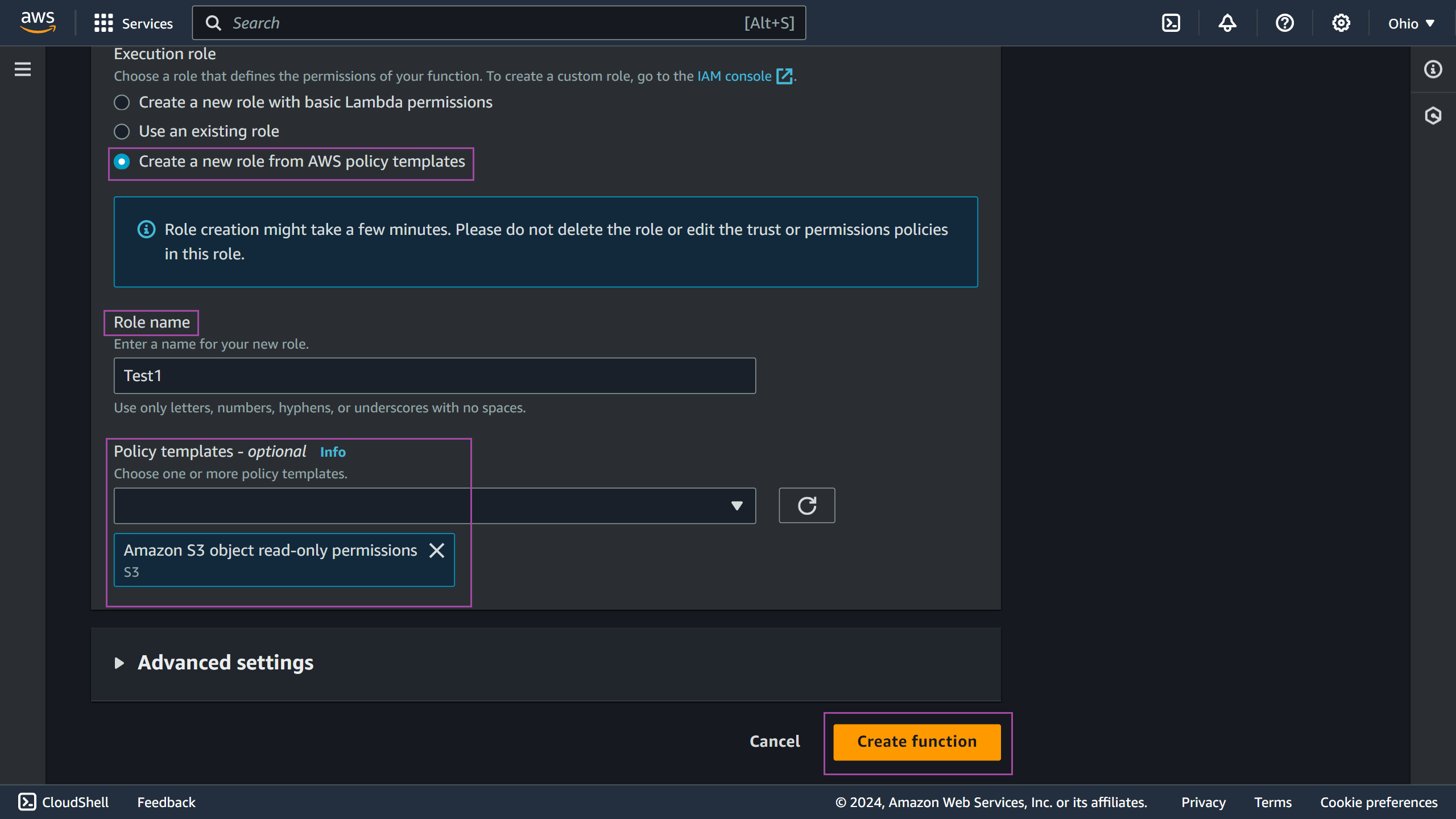This screenshot has height=819, width=1456.
Task: Open CloudShell from the top navigation bar
Action: click(x=1171, y=23)
